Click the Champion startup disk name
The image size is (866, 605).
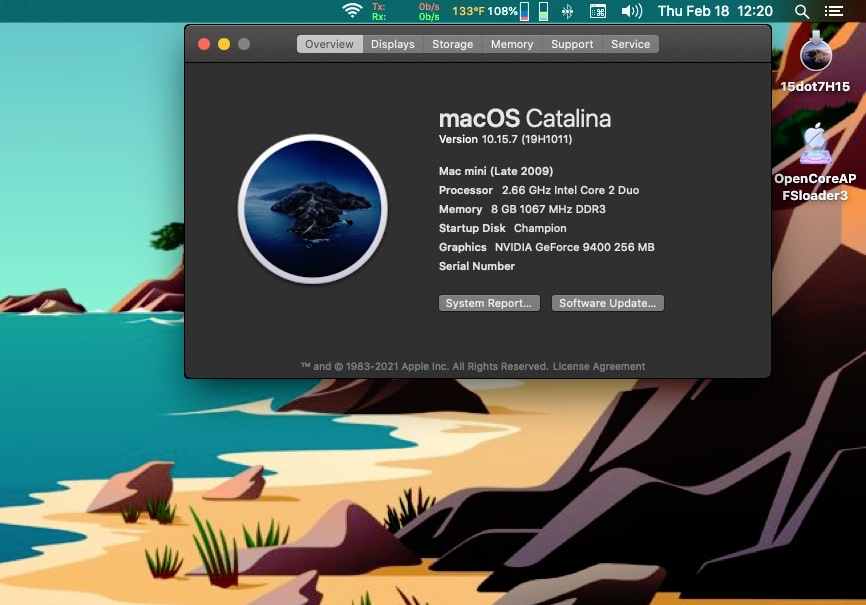pyautogui.click(x=540, y=228)
